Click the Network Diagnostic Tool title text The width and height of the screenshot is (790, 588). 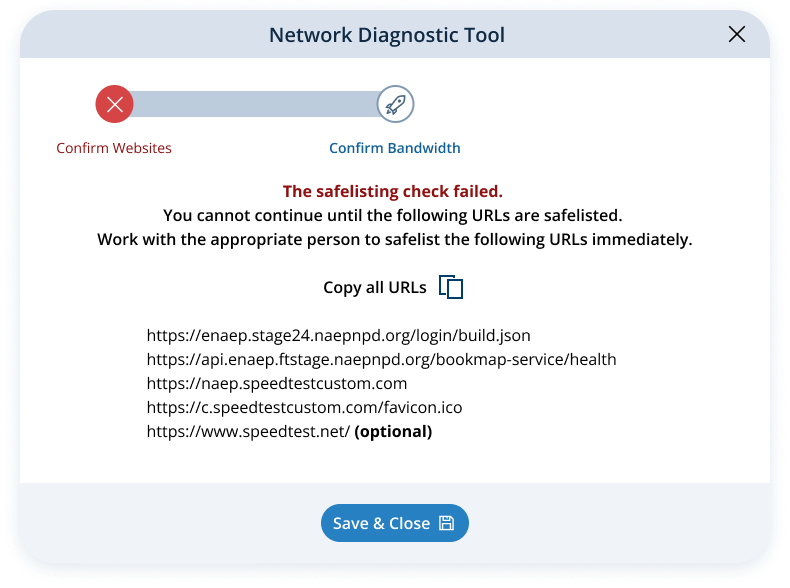click(x=387, y=35)
